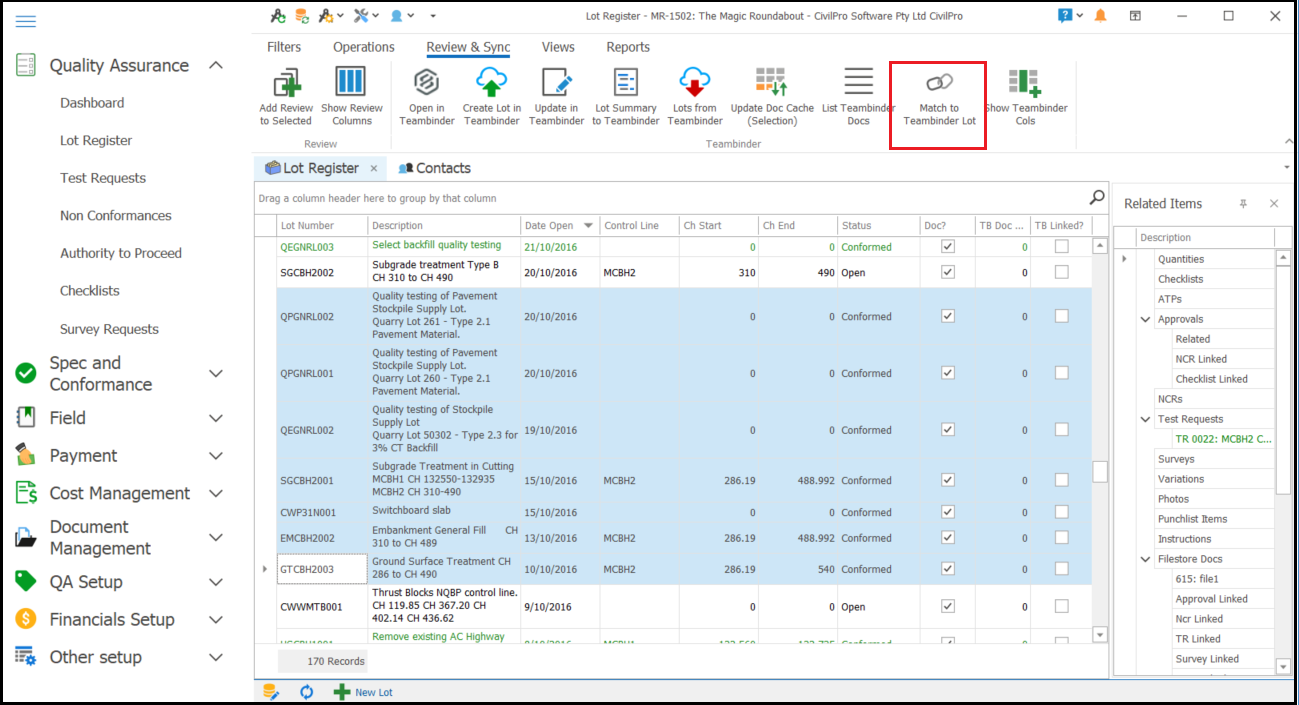Click the Lot Summary to Teambinder icon
Viewport: 1299px width, 705px height.
point(626,81)
